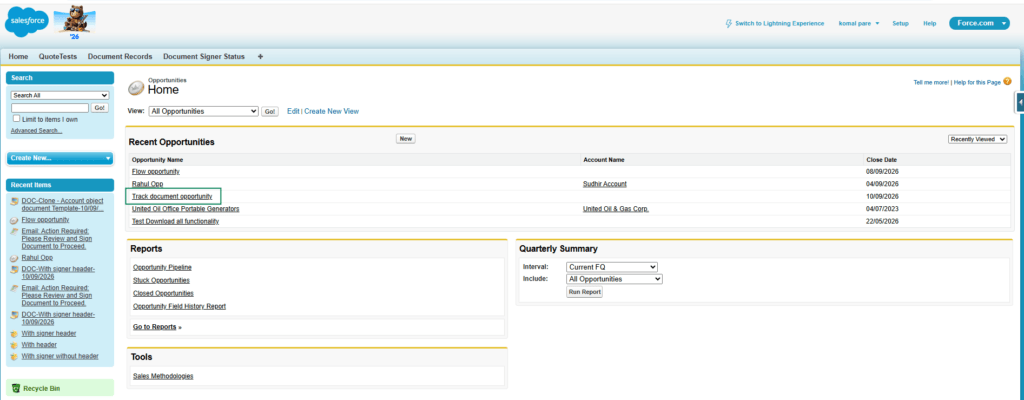Open Test Download all functionality opportunity

tap(175, 222)
